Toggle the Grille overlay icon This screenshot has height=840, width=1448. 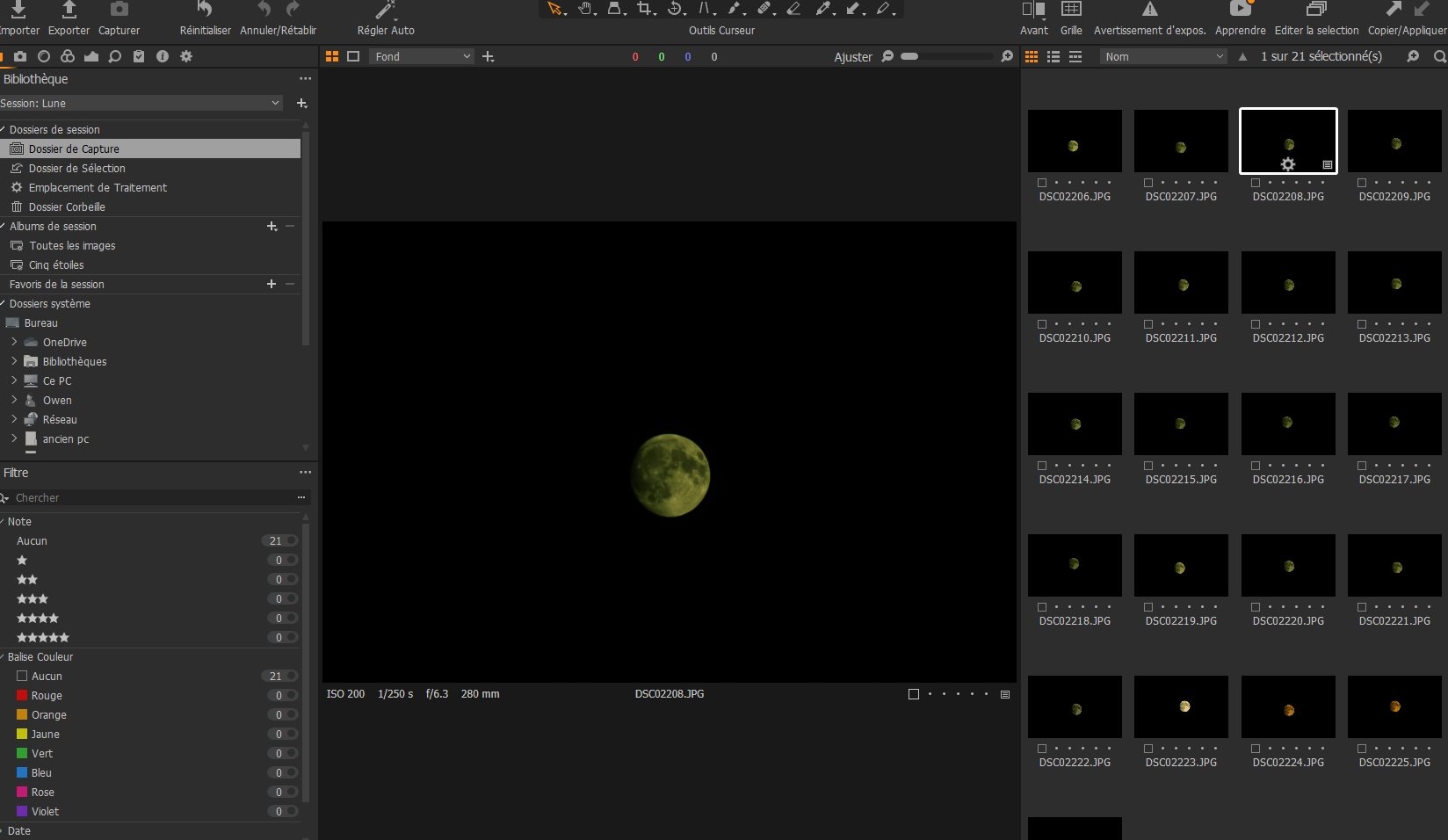(x=1071, y=10)
